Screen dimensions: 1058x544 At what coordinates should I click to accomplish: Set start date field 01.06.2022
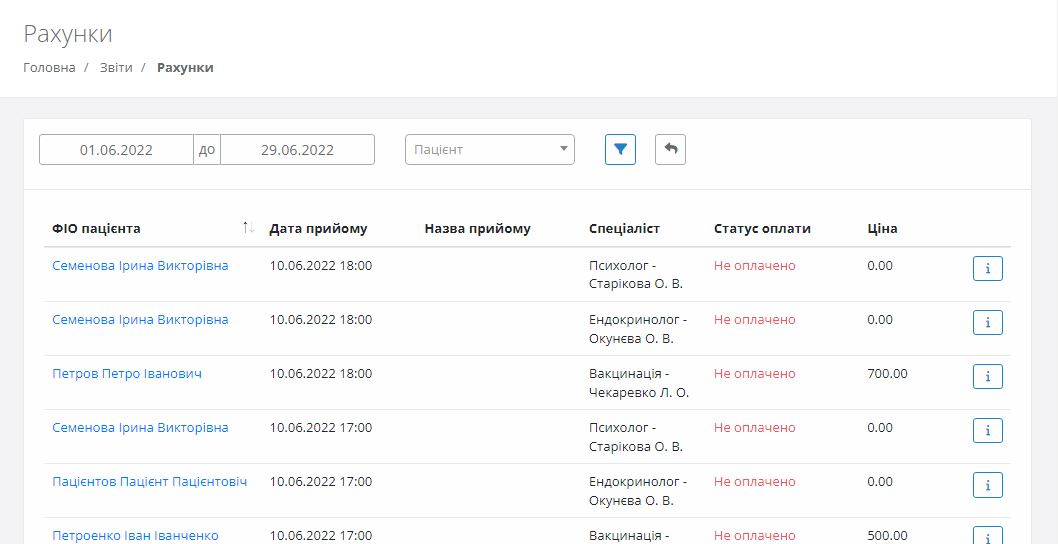116,150
